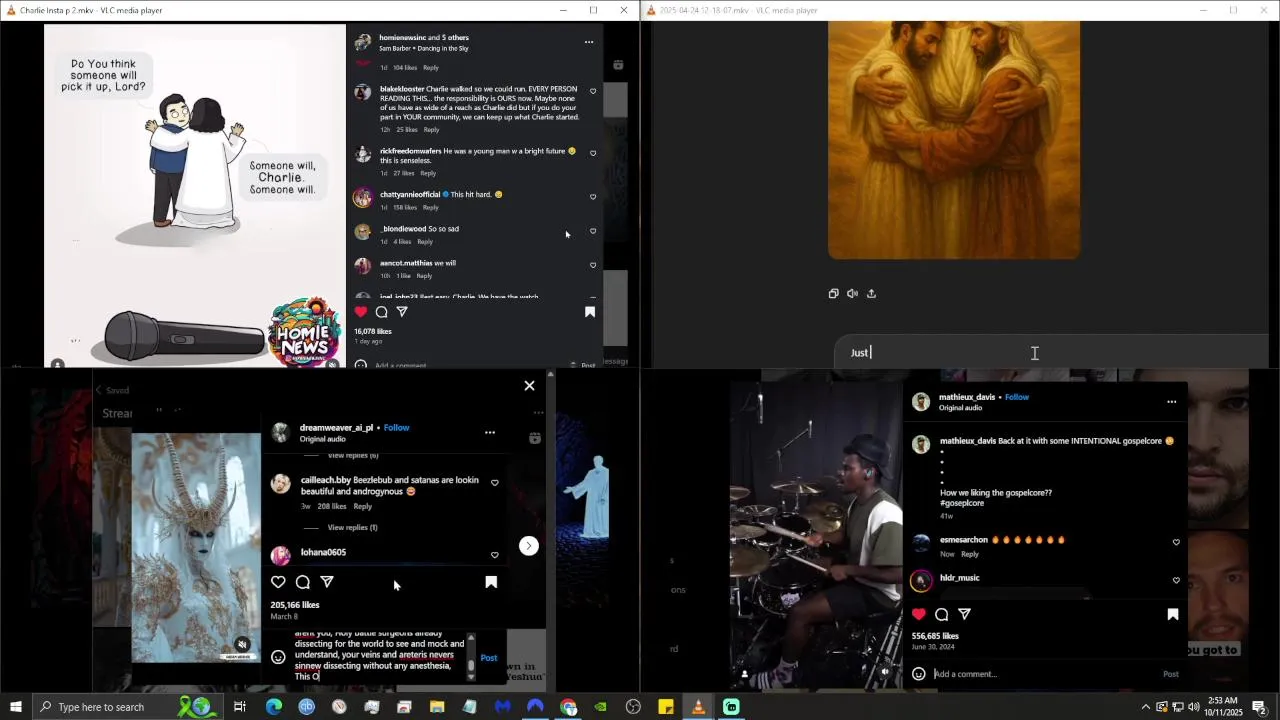Reply to chattyannieofficial's comment

point(431,207)
